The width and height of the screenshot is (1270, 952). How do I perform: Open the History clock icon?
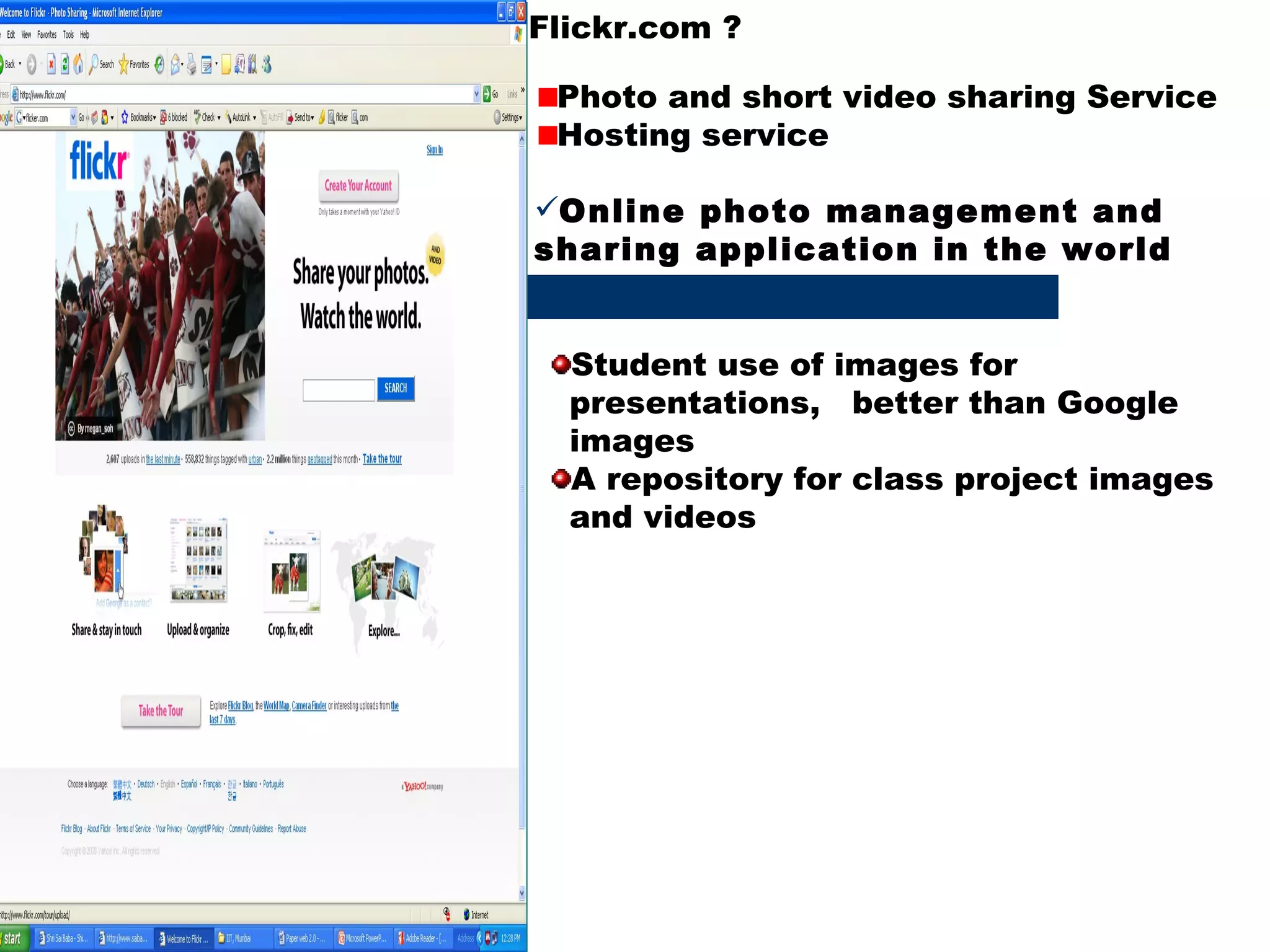[x=159, y=64]
